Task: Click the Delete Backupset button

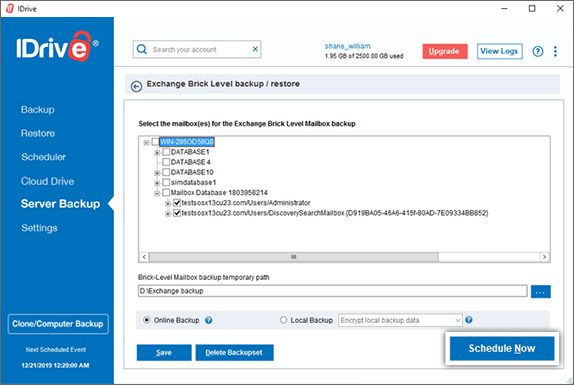Action: coord(234,353)
